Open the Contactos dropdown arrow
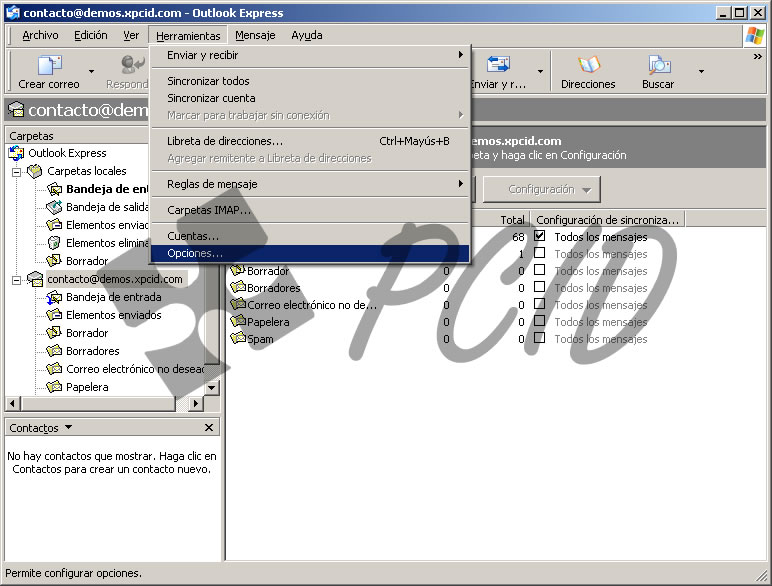 [x=68, y=427]
